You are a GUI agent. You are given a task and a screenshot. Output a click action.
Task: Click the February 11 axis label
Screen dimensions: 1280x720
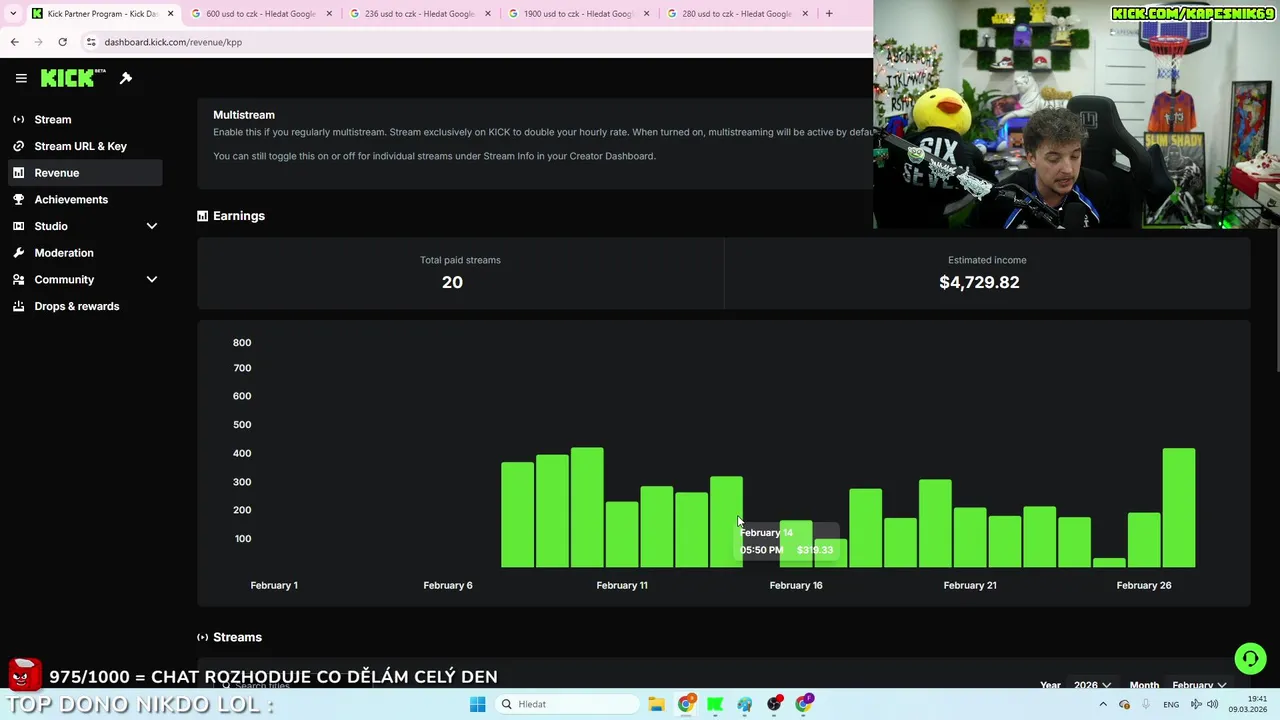[622, 585]
